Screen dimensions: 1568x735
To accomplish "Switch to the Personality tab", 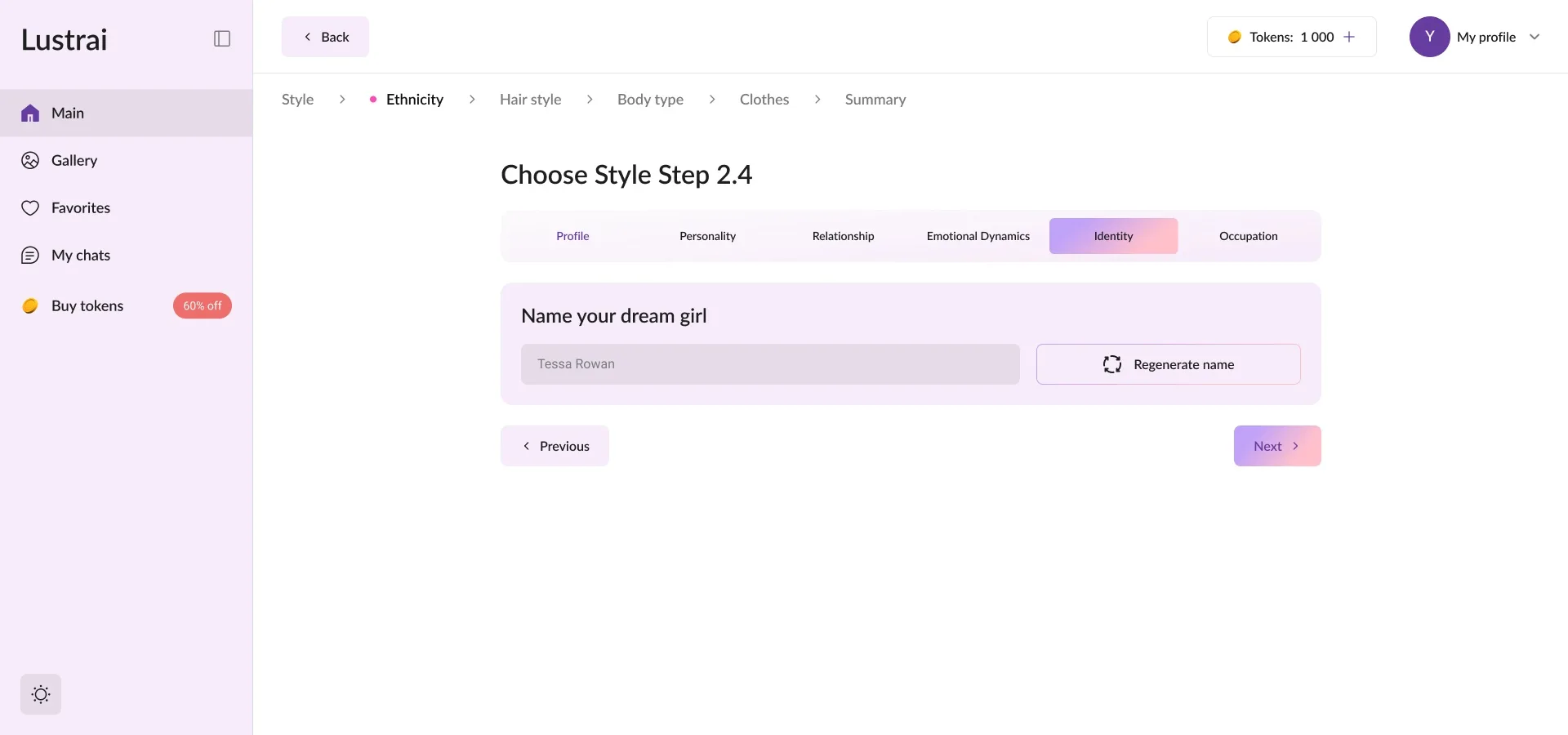I will click(707, 236).
